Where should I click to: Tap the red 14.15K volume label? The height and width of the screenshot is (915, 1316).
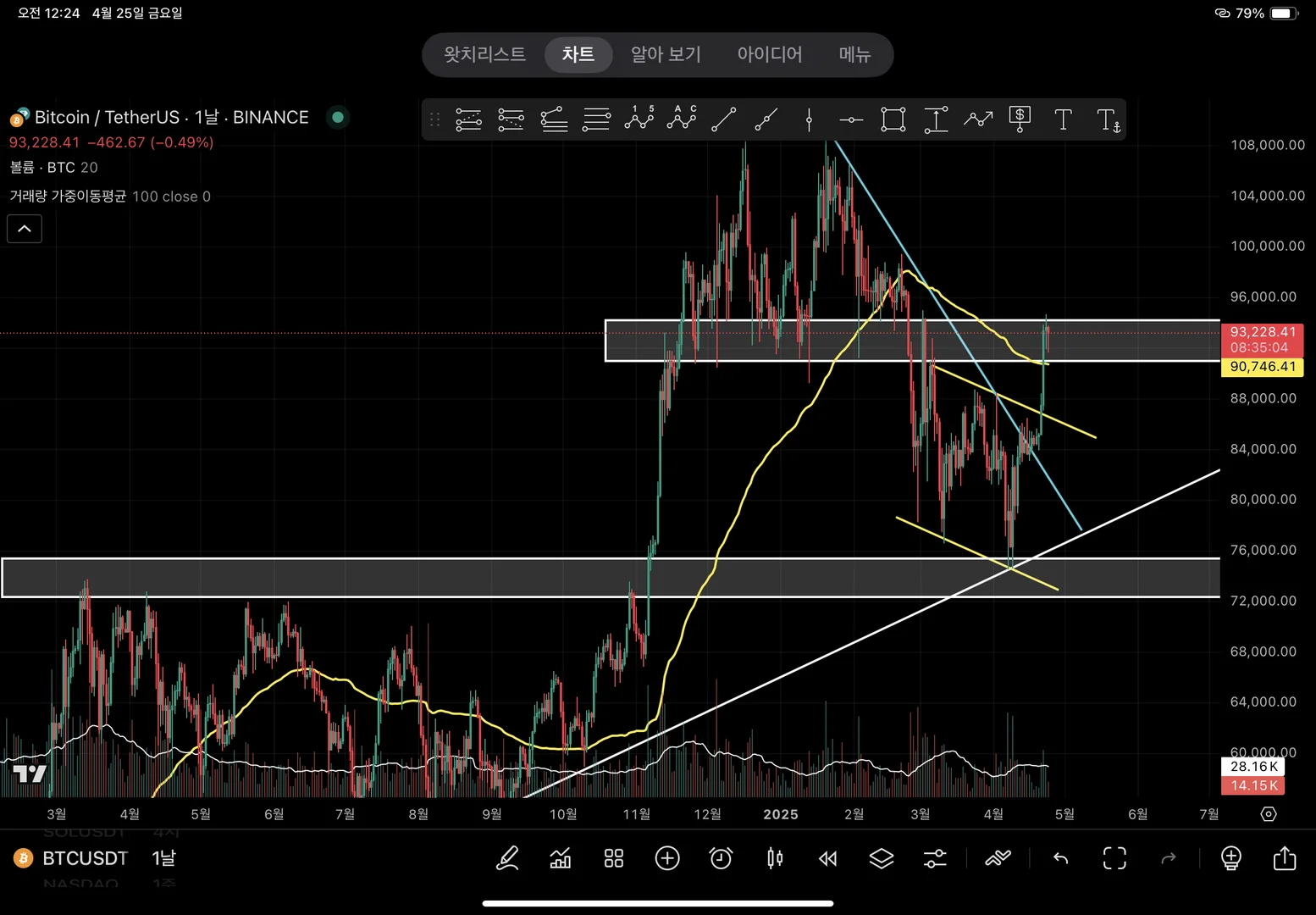1253,785
